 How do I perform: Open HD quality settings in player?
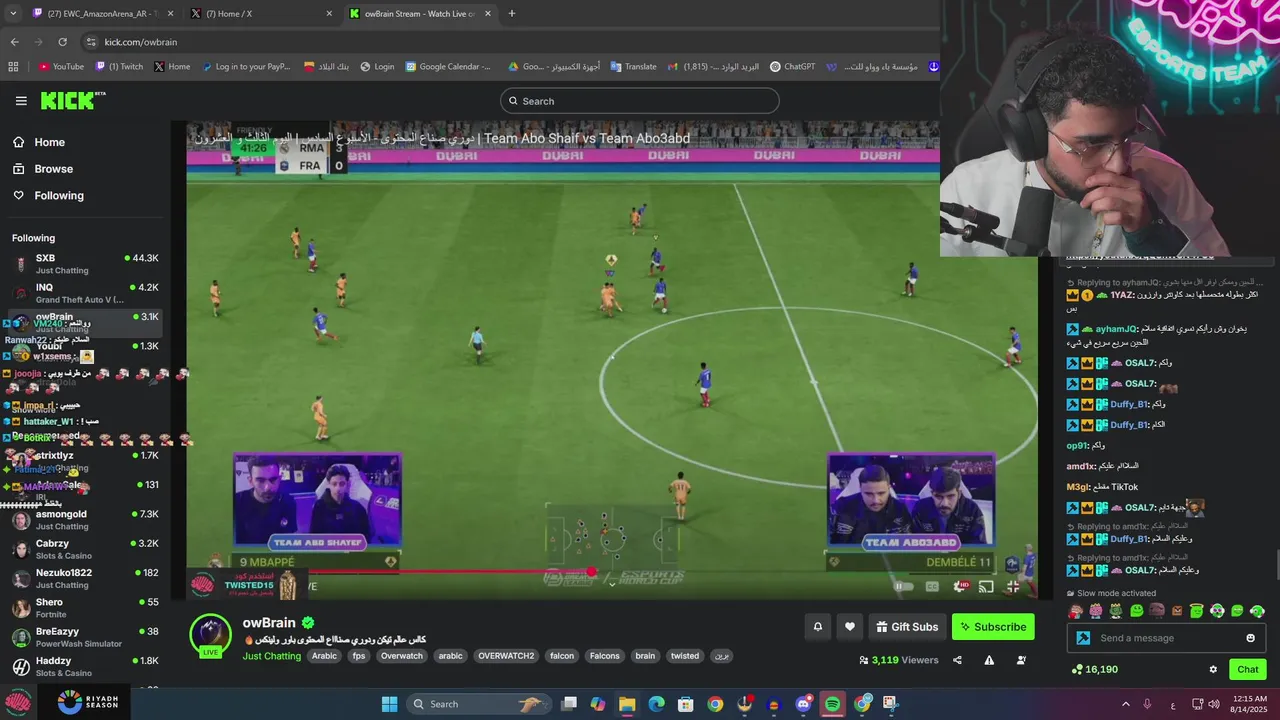(x=960, y=587)
